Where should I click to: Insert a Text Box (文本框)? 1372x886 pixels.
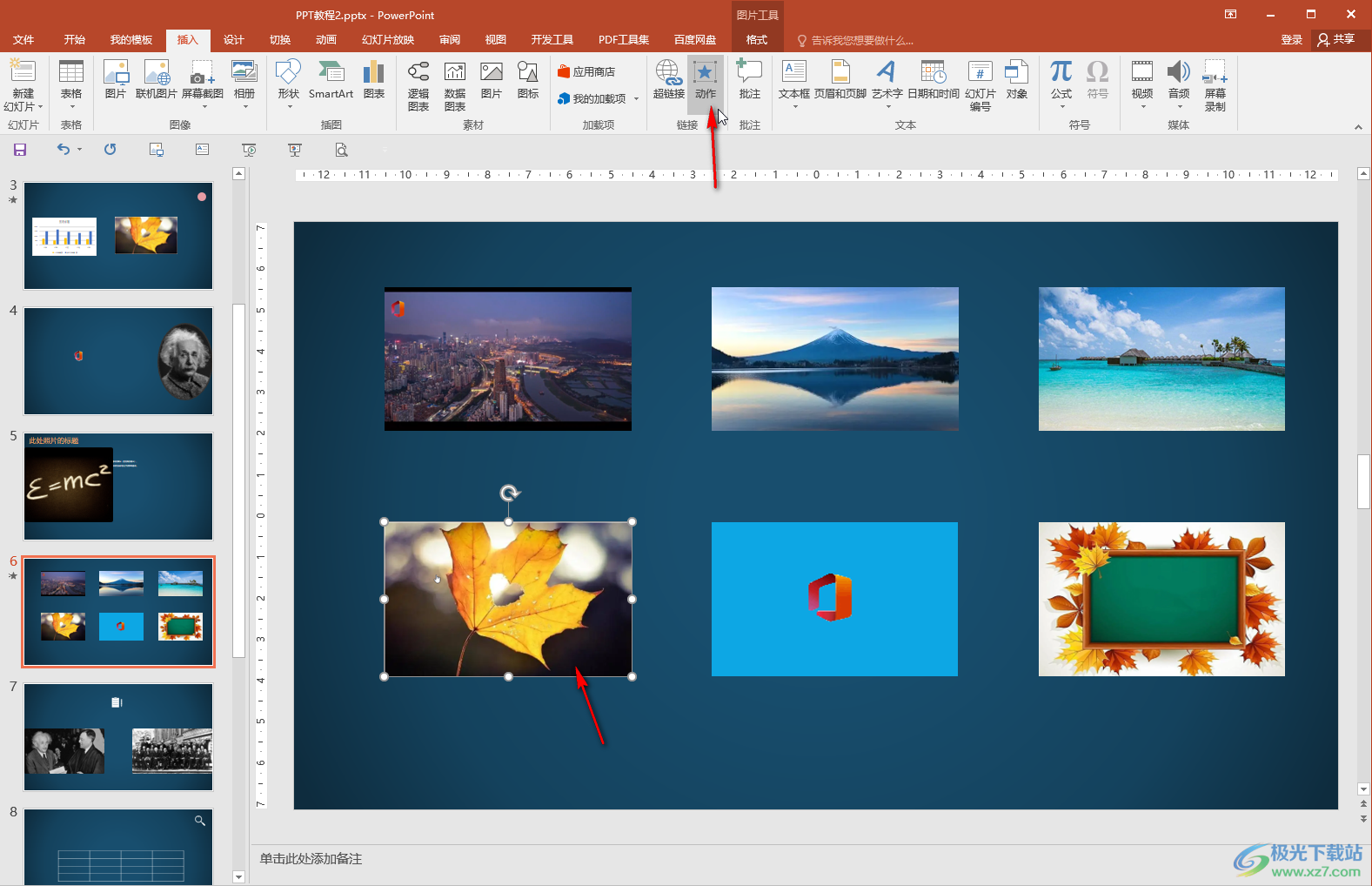(x=794, y=84)
